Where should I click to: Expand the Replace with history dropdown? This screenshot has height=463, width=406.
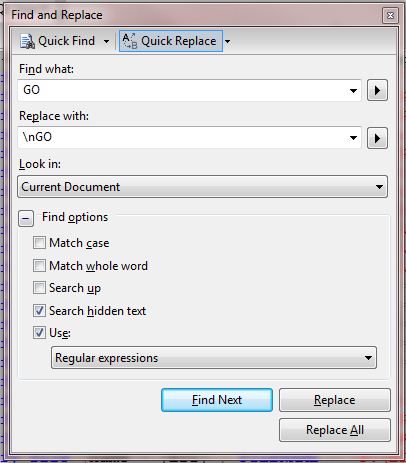pos(353,138)
